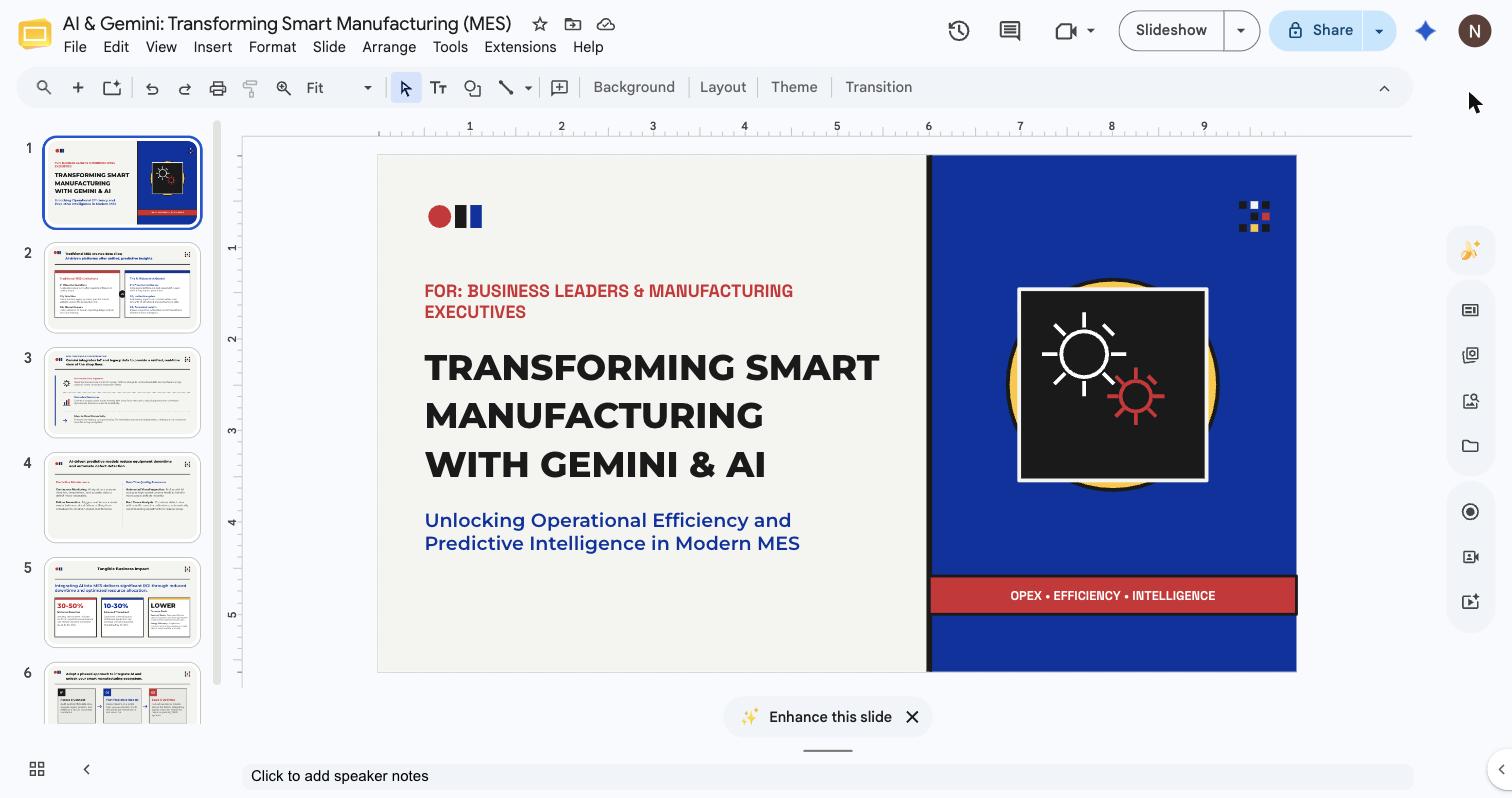Add a comment from toolbar
The width and height of the screenshot is (1512, 798).
(x=560, y=88)
